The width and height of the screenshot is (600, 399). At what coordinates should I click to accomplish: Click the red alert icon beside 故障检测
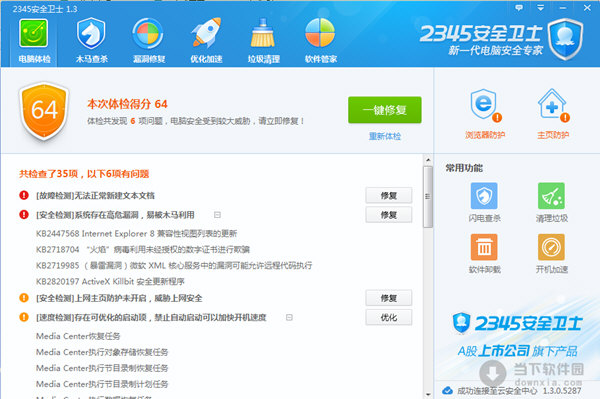tap(24, 195)
